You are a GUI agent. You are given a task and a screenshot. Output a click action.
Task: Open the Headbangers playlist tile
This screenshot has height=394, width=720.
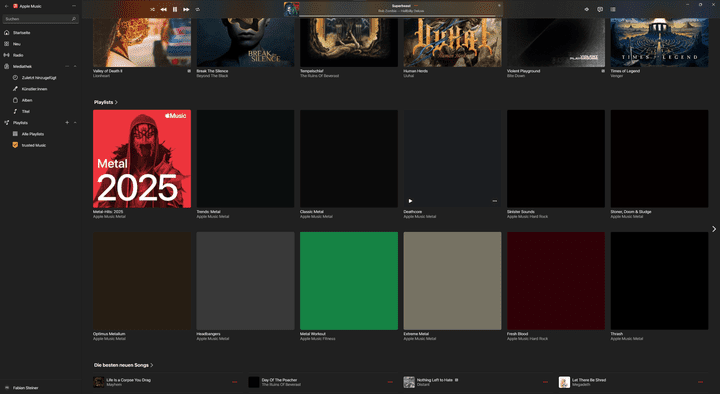[245, 281]
